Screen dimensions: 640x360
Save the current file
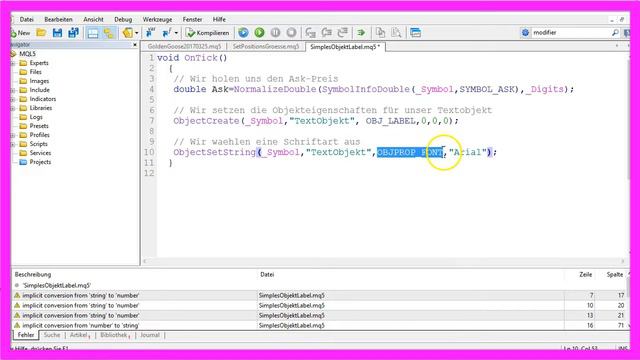58,33
